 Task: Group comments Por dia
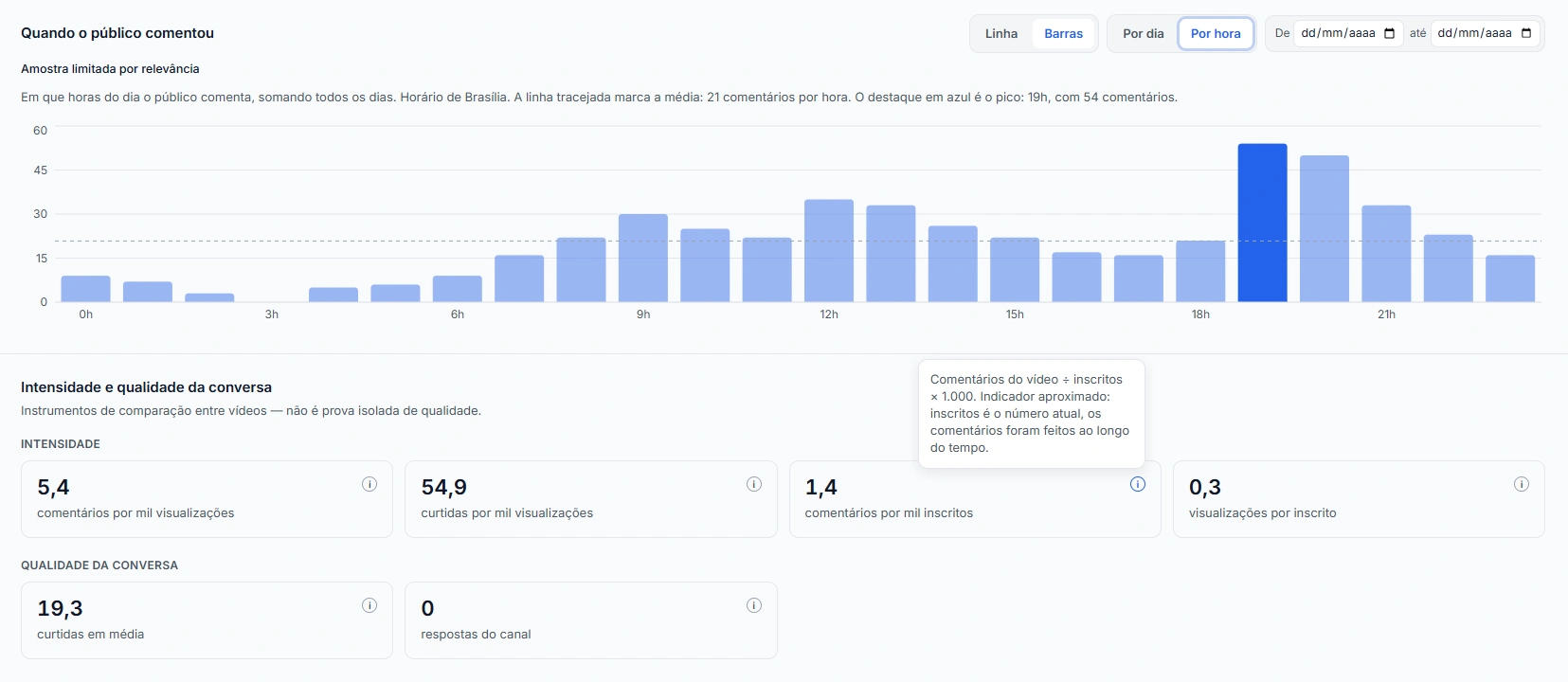pos(1144,33)
